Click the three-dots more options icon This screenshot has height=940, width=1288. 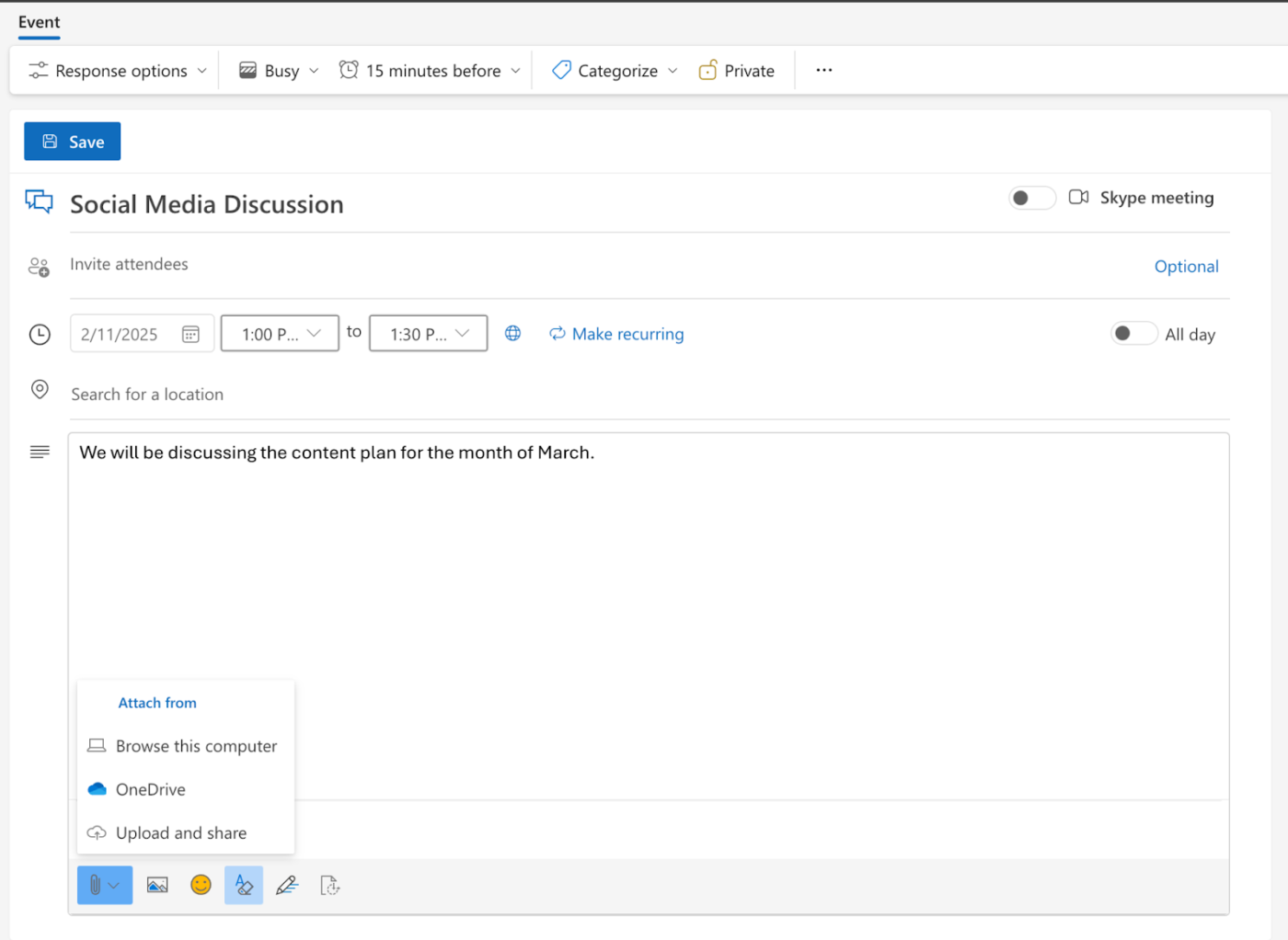[823, 71]
